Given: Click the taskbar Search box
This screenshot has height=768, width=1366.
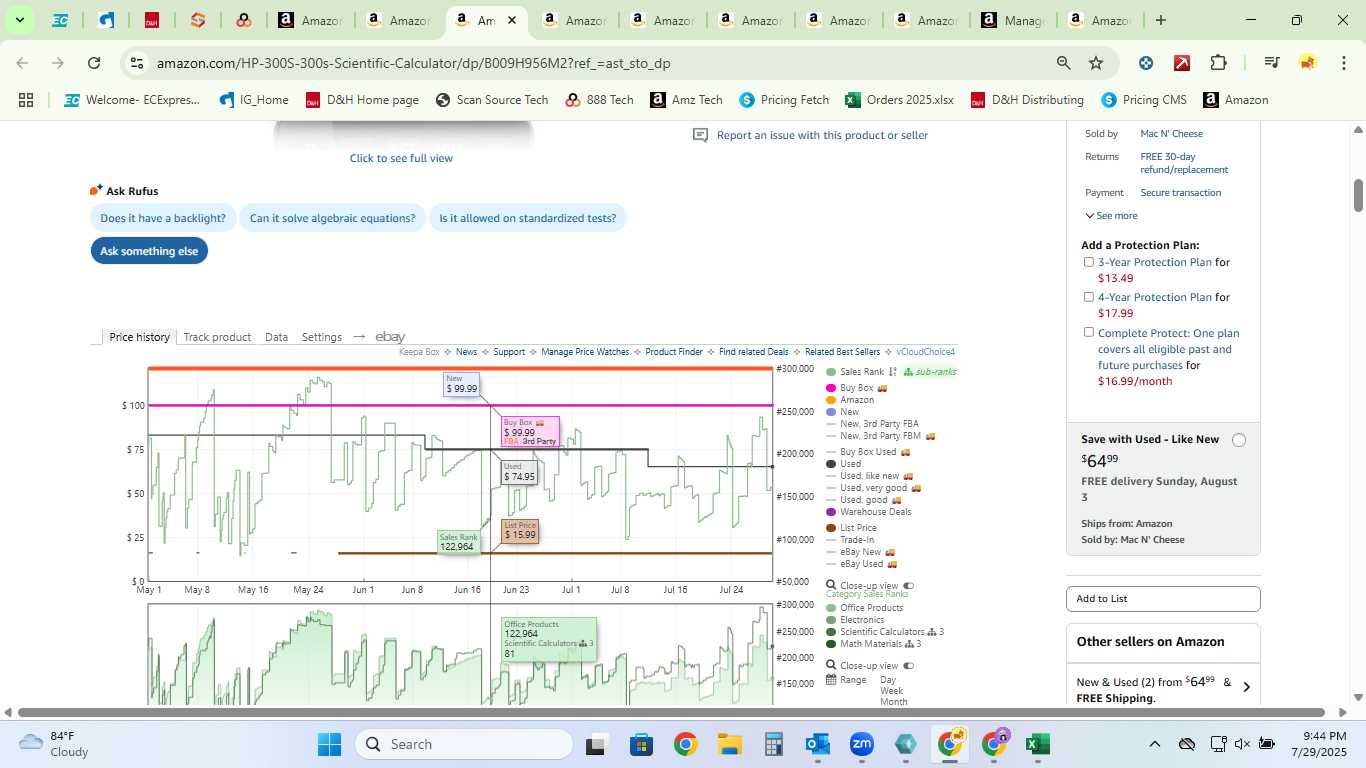Looking at the screenshot, I should (463, 744).
